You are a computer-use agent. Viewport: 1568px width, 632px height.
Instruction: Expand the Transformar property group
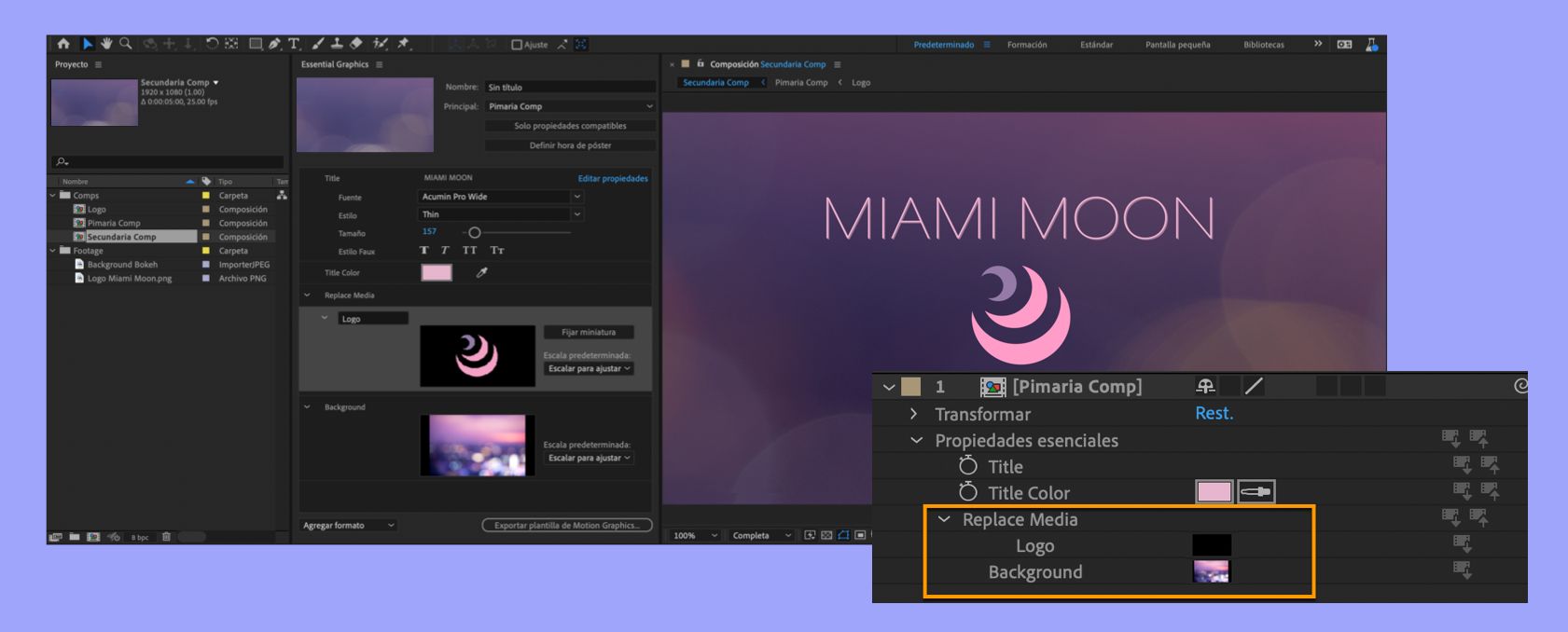tap(914, 414)
